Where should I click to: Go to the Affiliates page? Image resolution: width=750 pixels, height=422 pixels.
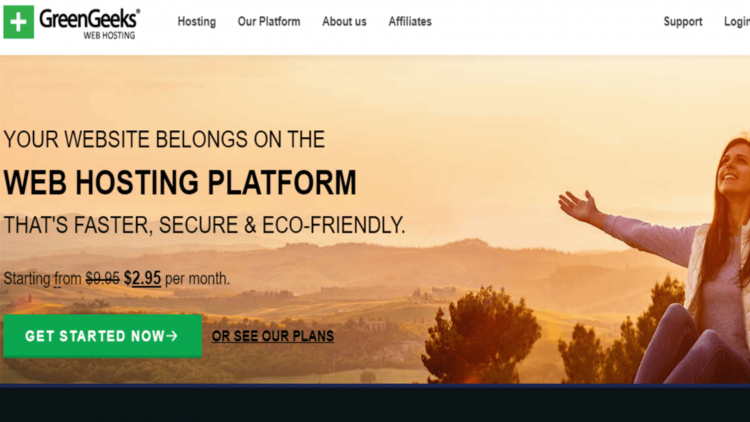pyautogui.click(x=410, y=22)
